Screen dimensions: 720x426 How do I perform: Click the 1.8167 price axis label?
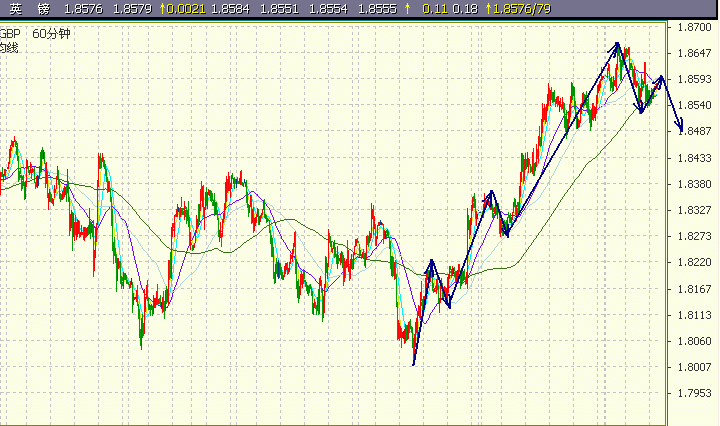coord(694,289)
